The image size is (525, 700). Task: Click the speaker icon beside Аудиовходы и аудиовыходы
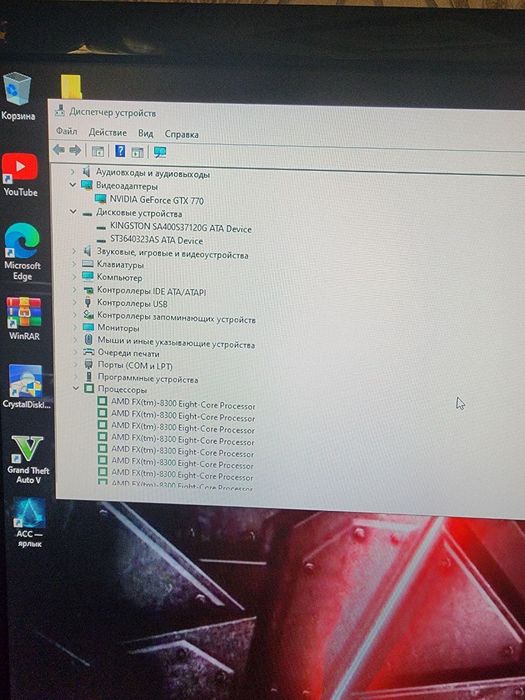[x=87, y=171]
